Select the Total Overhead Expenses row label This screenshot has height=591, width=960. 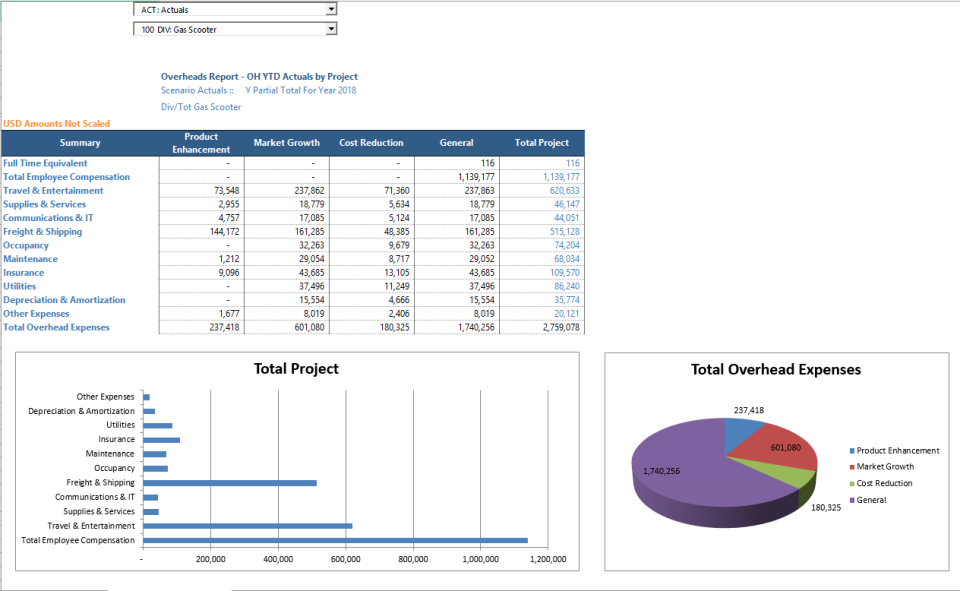pos(56,327)
